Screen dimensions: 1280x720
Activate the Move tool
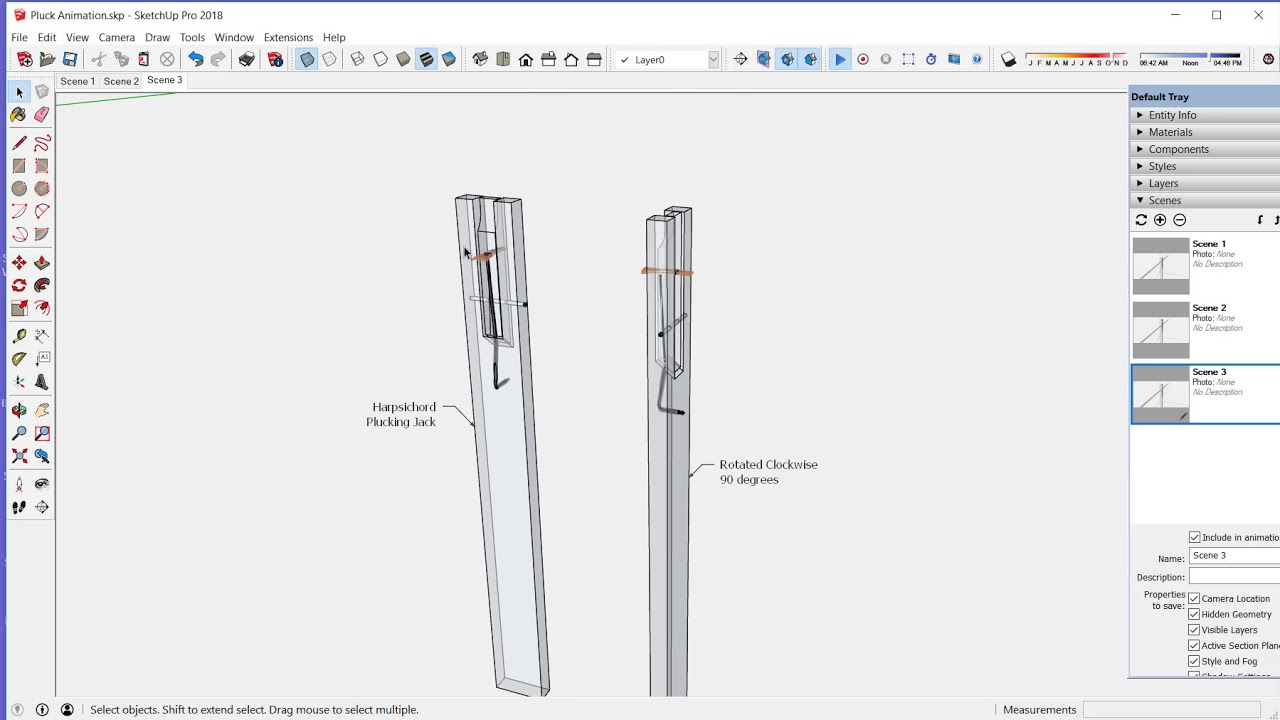(19, 263)
